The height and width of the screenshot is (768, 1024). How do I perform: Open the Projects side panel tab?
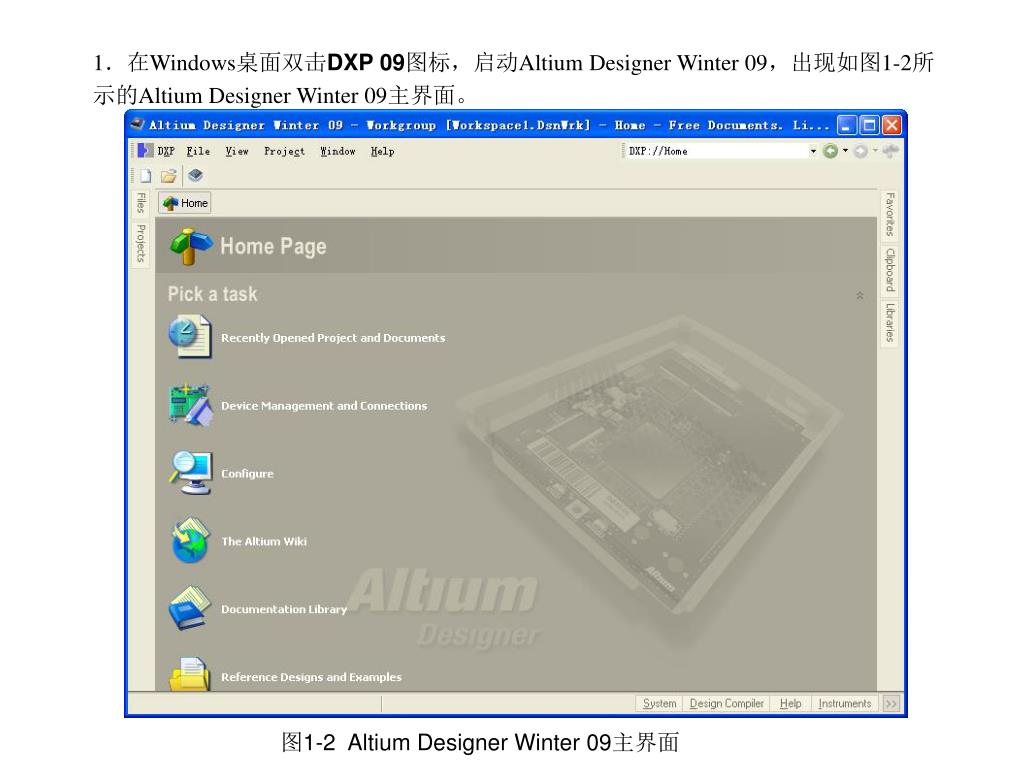click(140, 243)
